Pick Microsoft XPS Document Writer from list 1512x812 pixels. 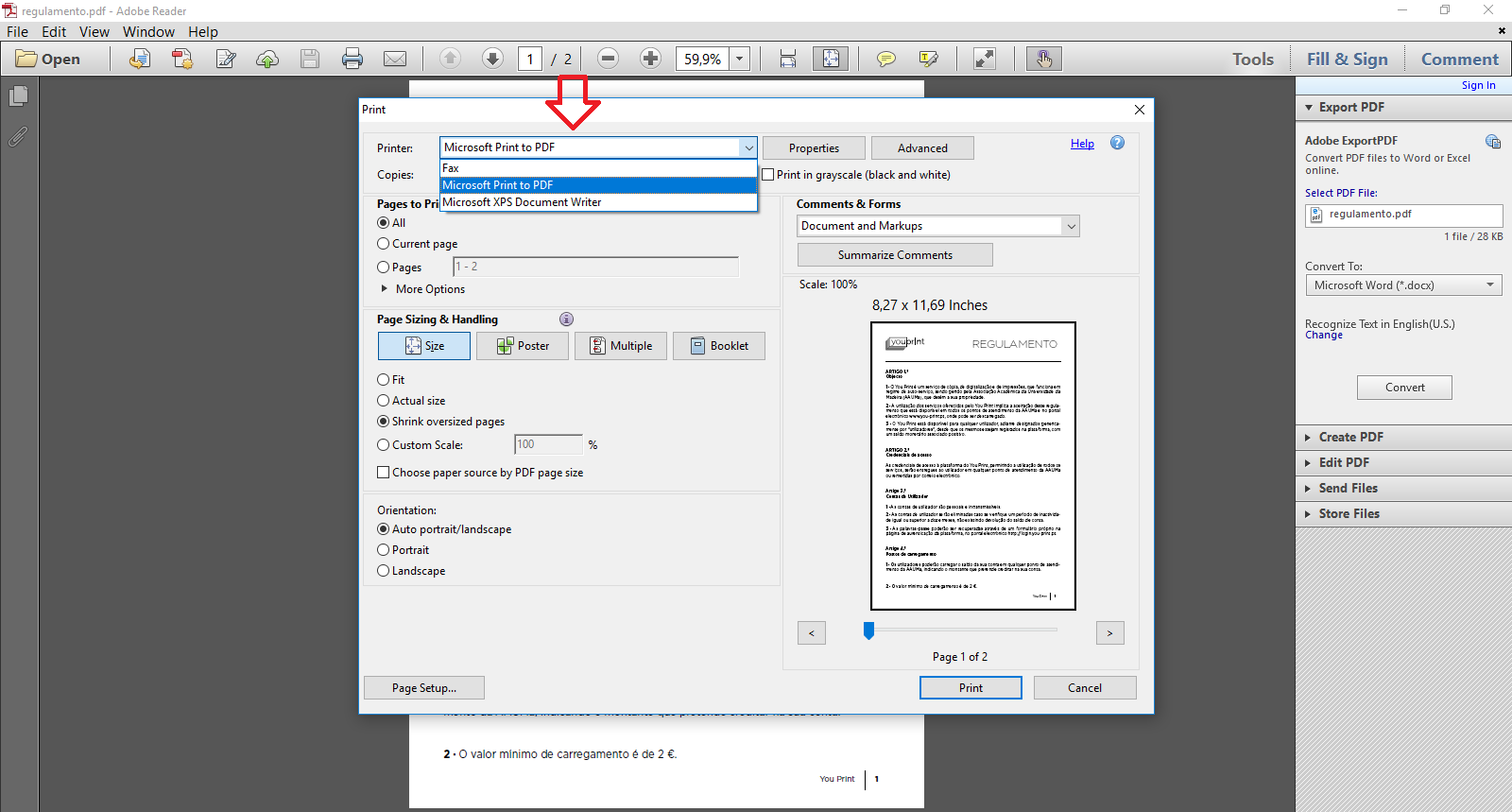click(522, 202)
